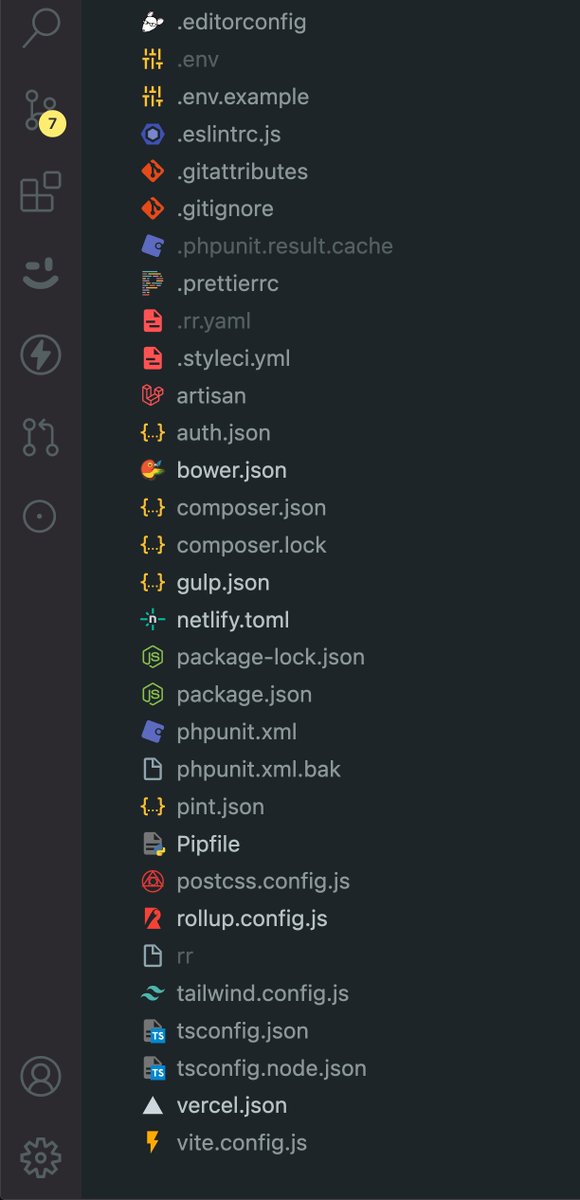The image size is (580, 1200).
Task: Open the Manage settings gear
Action: (x=41, y=1157)
